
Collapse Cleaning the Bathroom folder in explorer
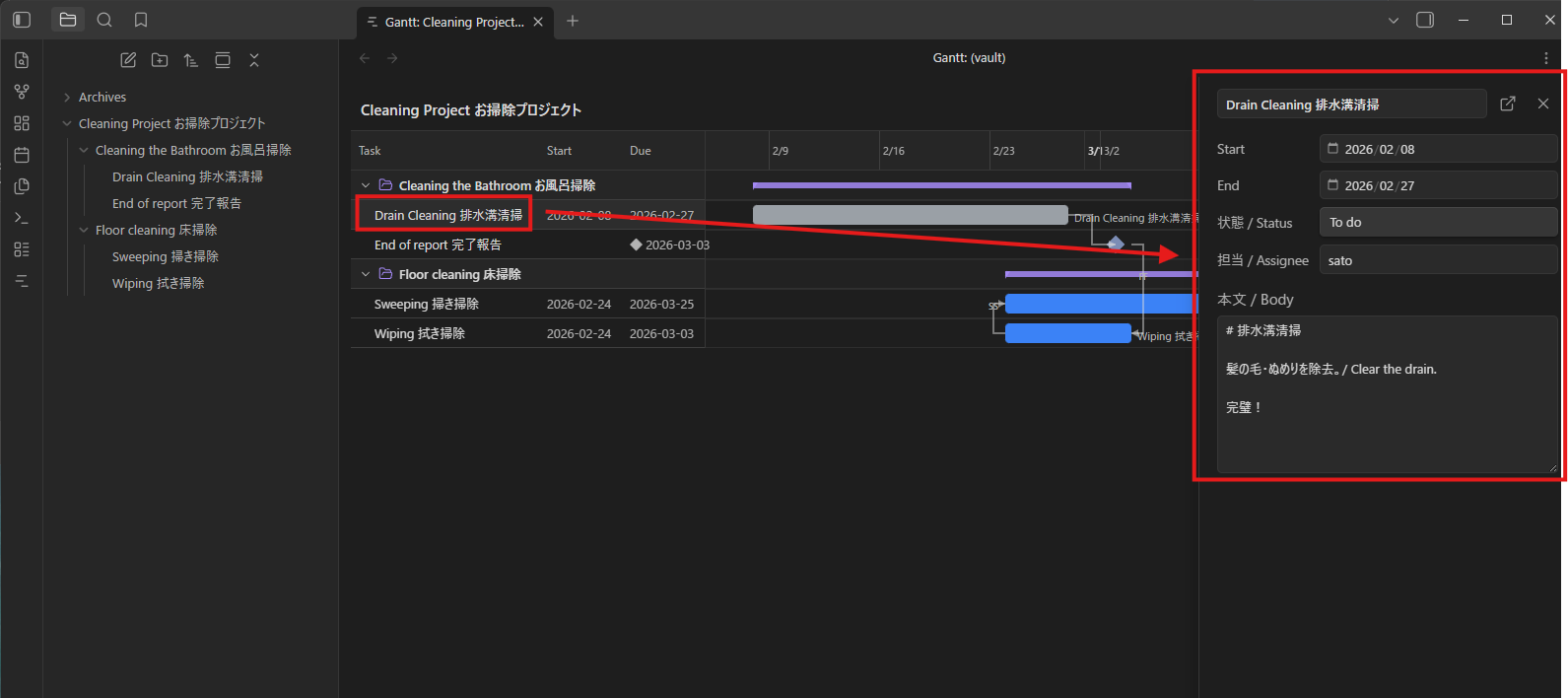84,150
